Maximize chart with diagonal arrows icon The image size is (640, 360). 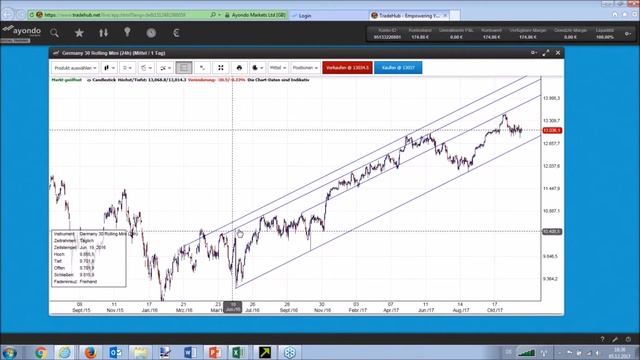[546, 53]
